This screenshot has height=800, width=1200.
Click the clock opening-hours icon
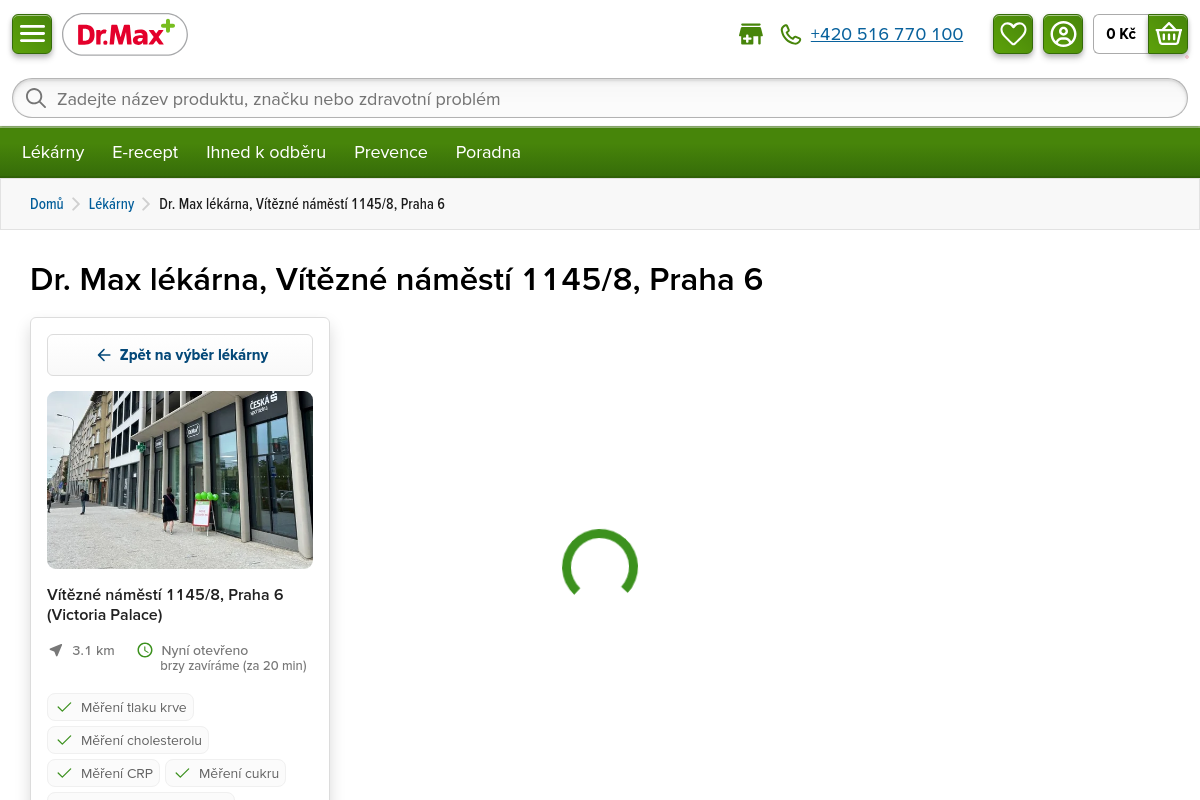point(145,650)
